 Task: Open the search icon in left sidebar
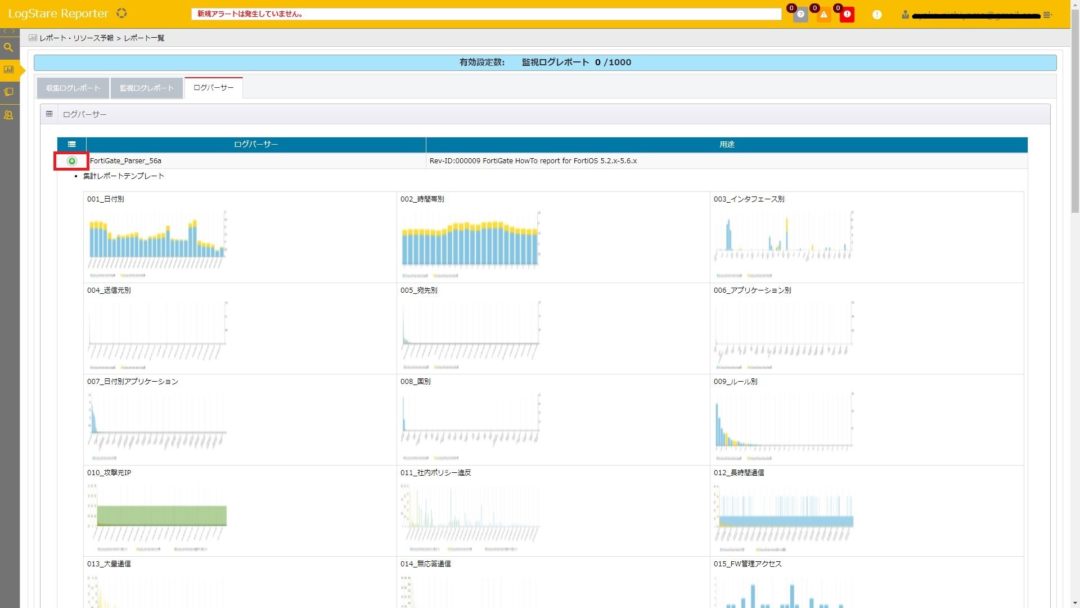click(9, 48)
